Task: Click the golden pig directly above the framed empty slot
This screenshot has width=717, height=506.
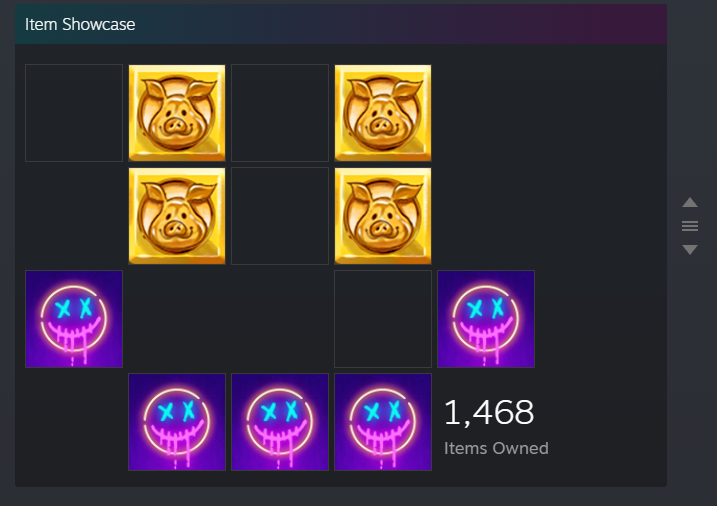Action: click(383, 216)
